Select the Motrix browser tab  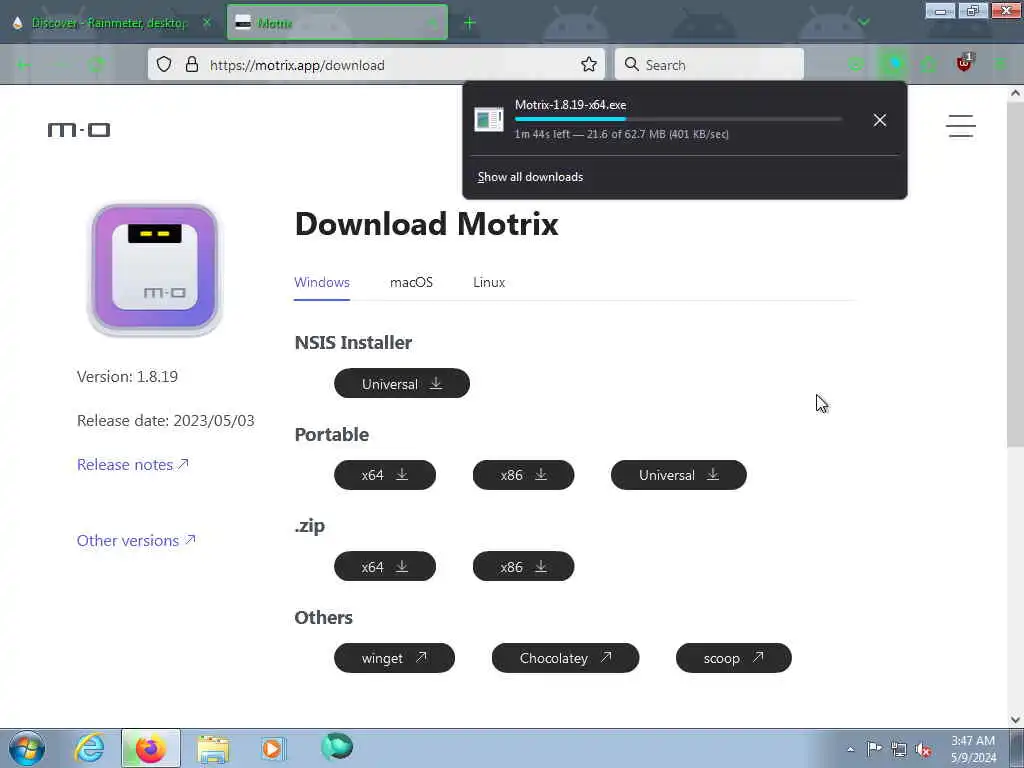pyautogui.click(x=337, y=23)
